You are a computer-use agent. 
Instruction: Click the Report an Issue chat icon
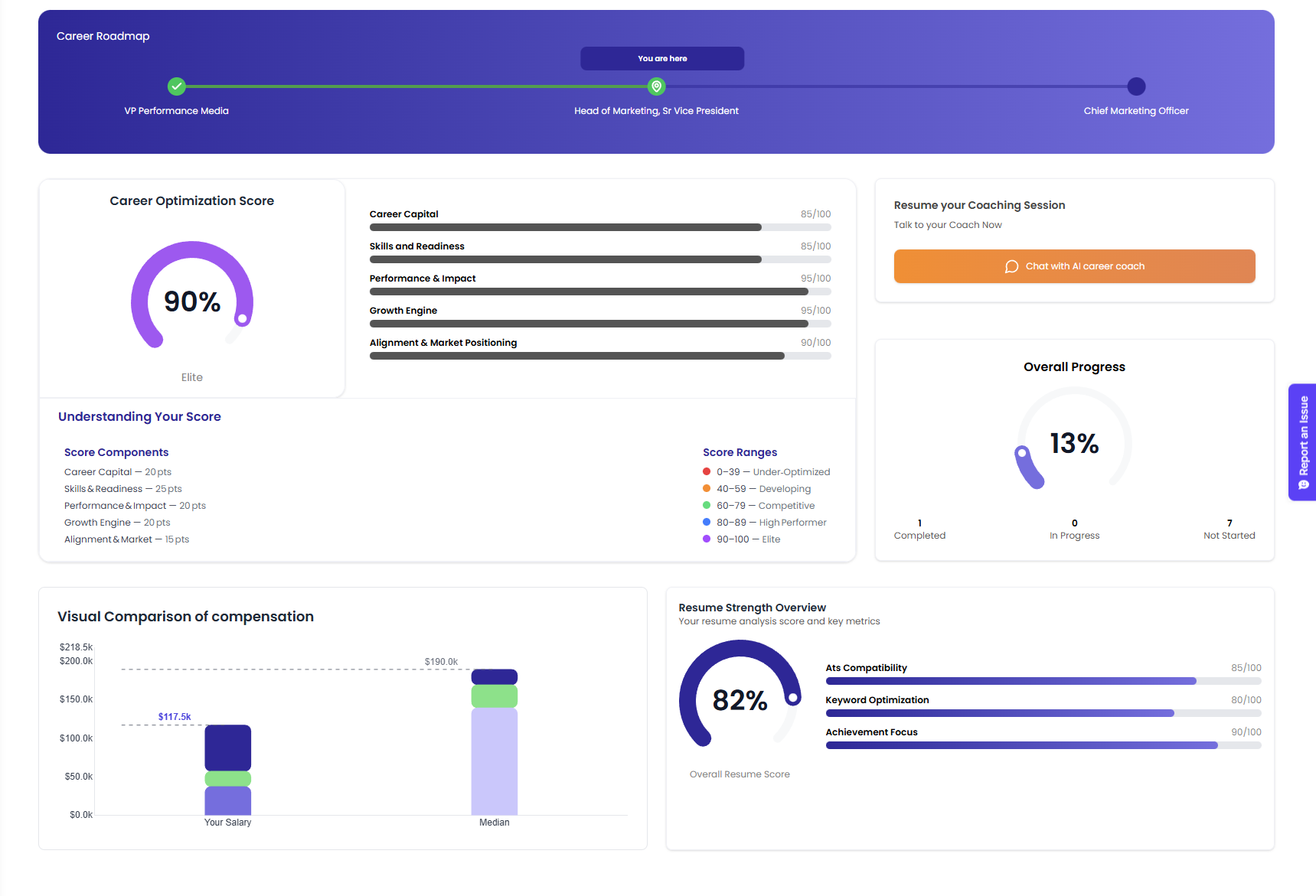(1304, 485)
